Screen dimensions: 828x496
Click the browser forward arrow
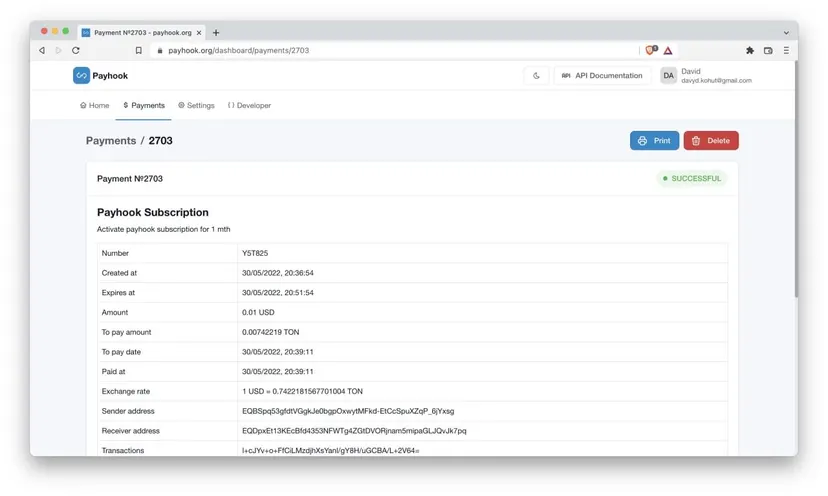59,50
